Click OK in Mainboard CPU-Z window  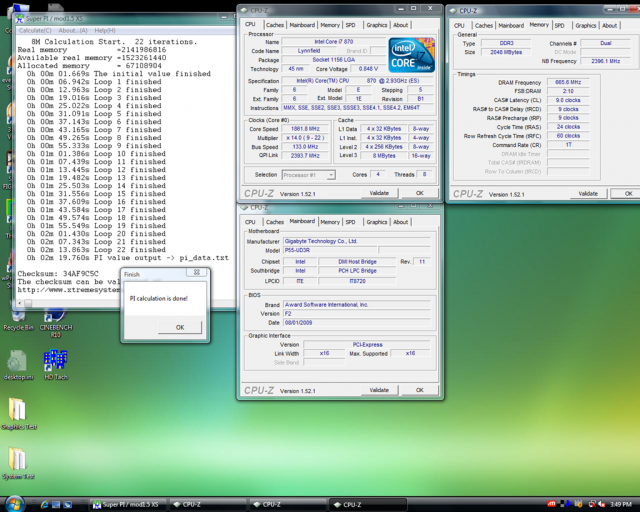pyautogui.click(x=420, y=390)
